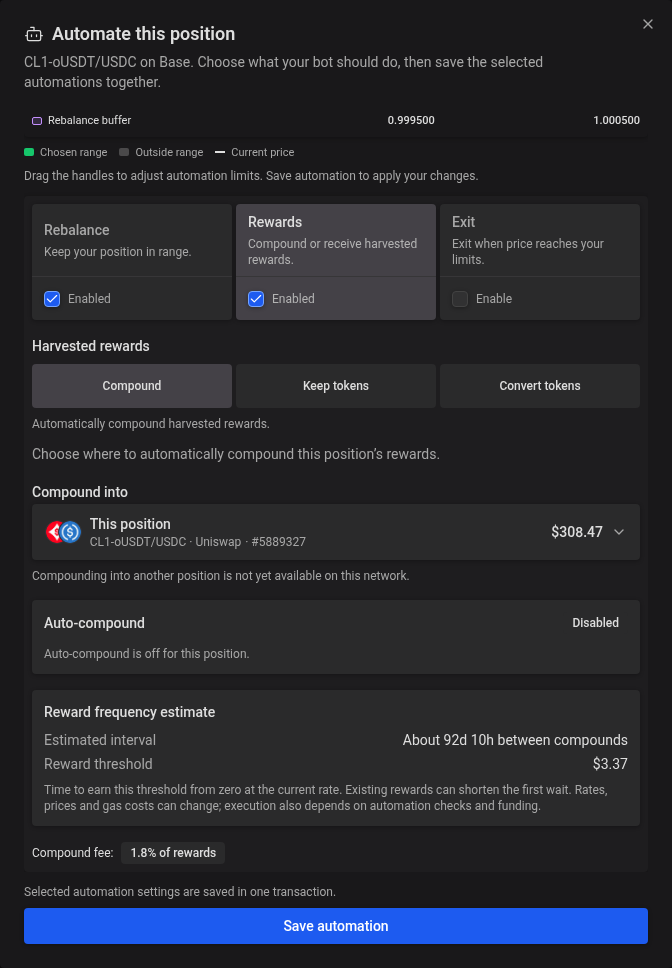Click the Compound fee label
Image resolution: width=672 pixels, height=968 pixels.
point(73,853)
